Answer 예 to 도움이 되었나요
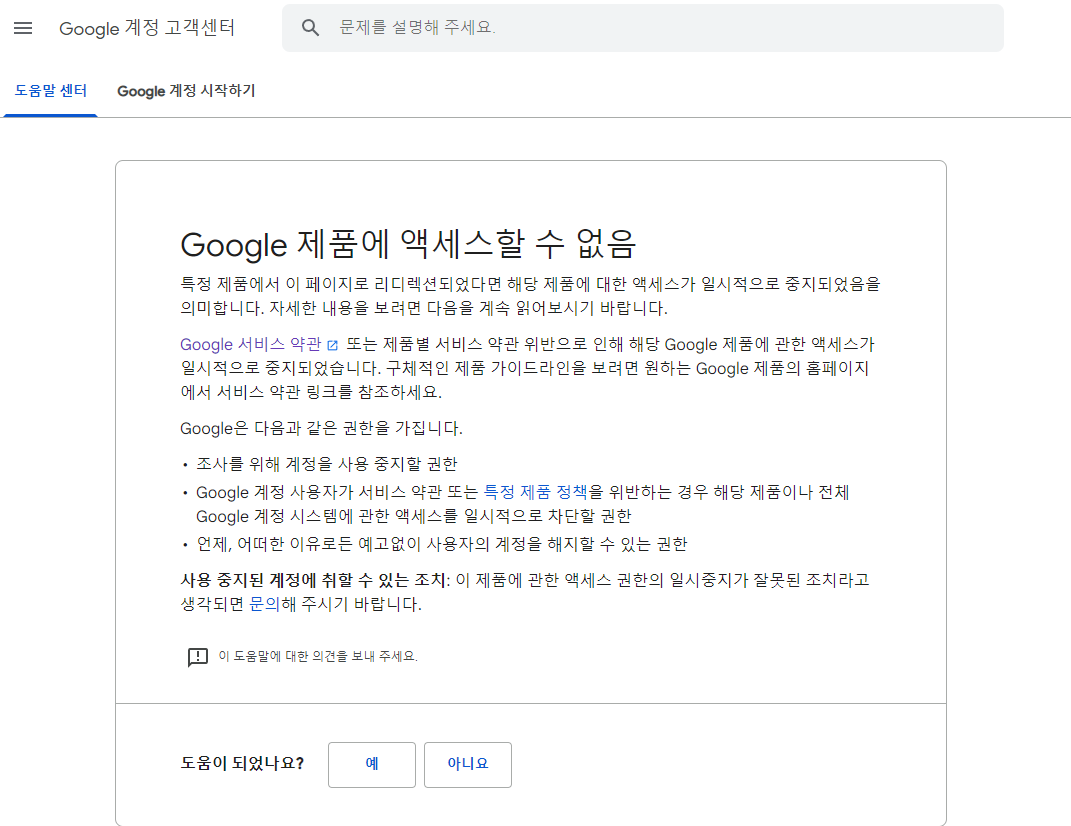The width and height of the screenshot is (1071, 826). click(372, 765)
